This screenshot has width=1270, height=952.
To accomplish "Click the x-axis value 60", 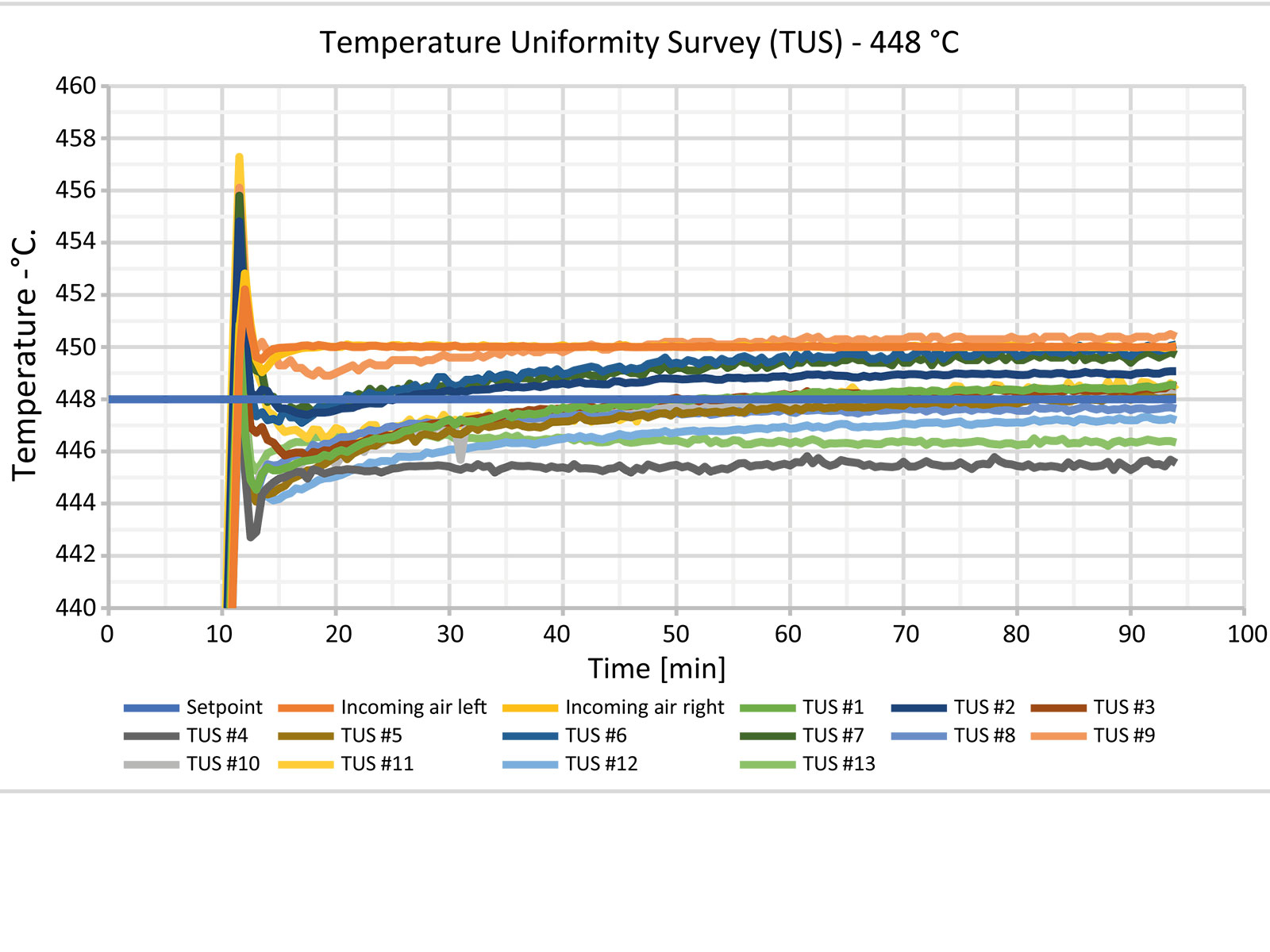I will (x=788, y=634).
